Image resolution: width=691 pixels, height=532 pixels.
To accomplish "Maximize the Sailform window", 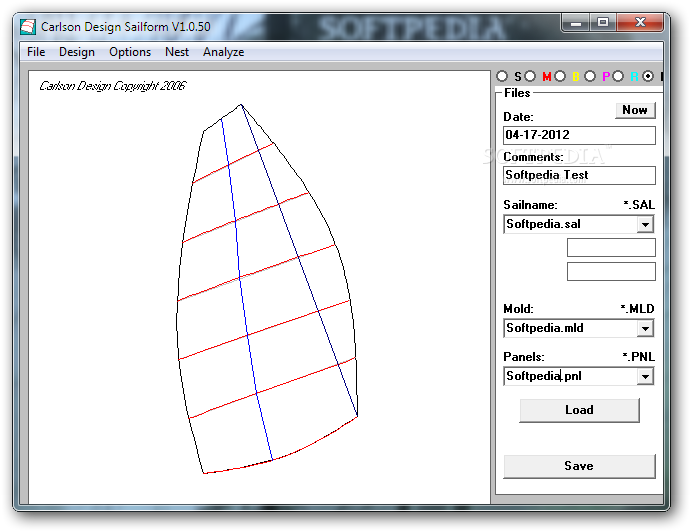I will tap(603, 23).
